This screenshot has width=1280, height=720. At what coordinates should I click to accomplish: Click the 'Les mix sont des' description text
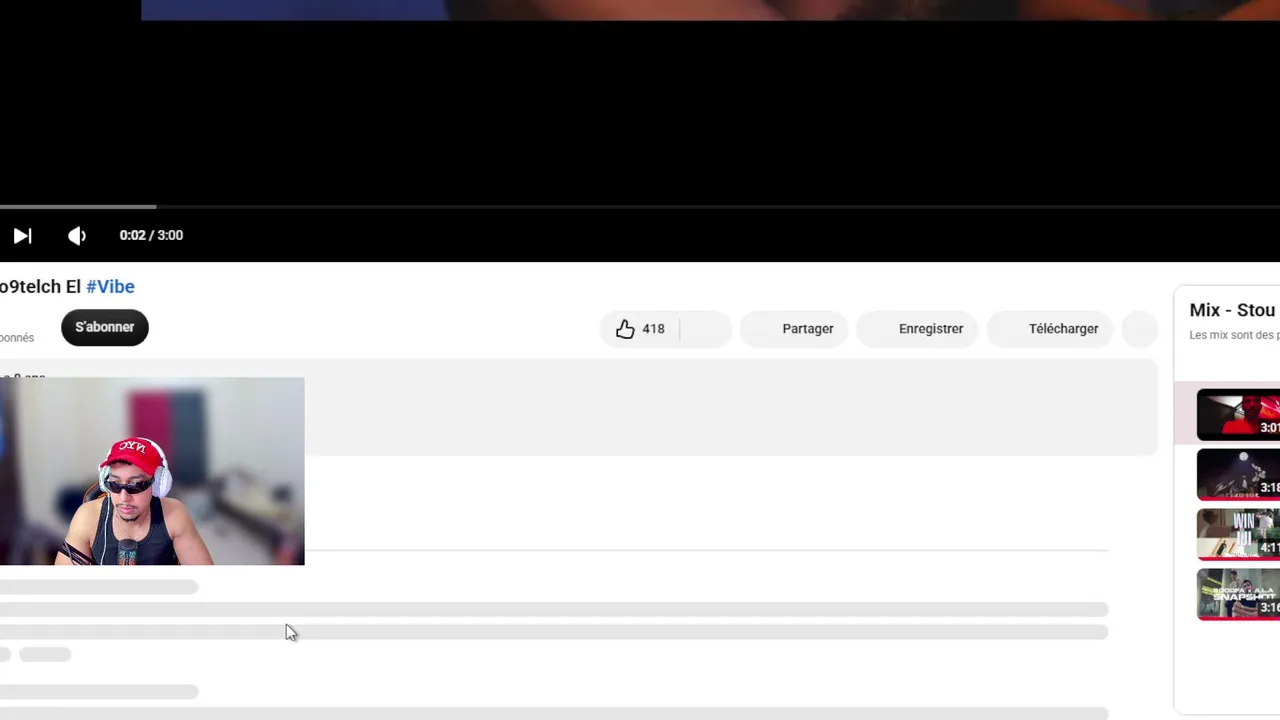1234,335
